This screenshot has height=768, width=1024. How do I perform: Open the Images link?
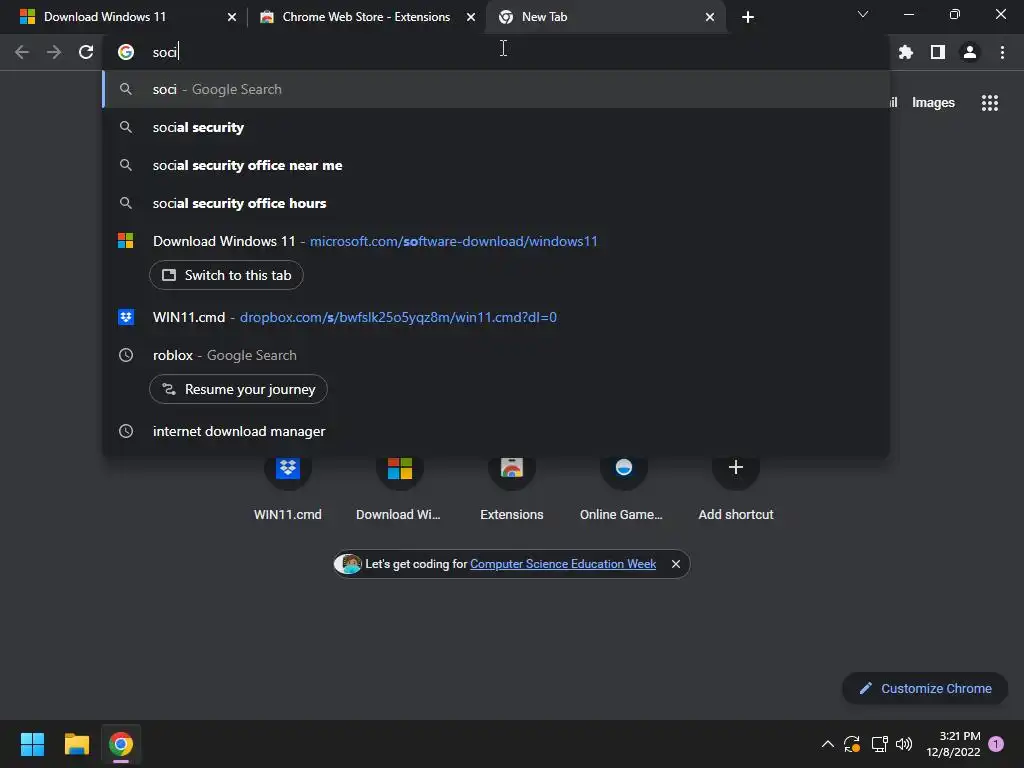[x=933, y=103]
